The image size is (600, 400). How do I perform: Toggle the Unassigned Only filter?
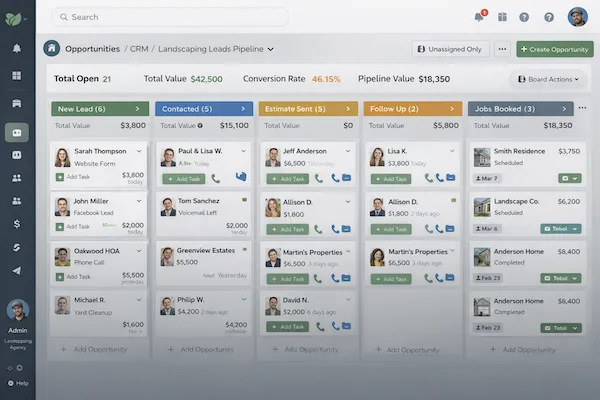point(450,49)
